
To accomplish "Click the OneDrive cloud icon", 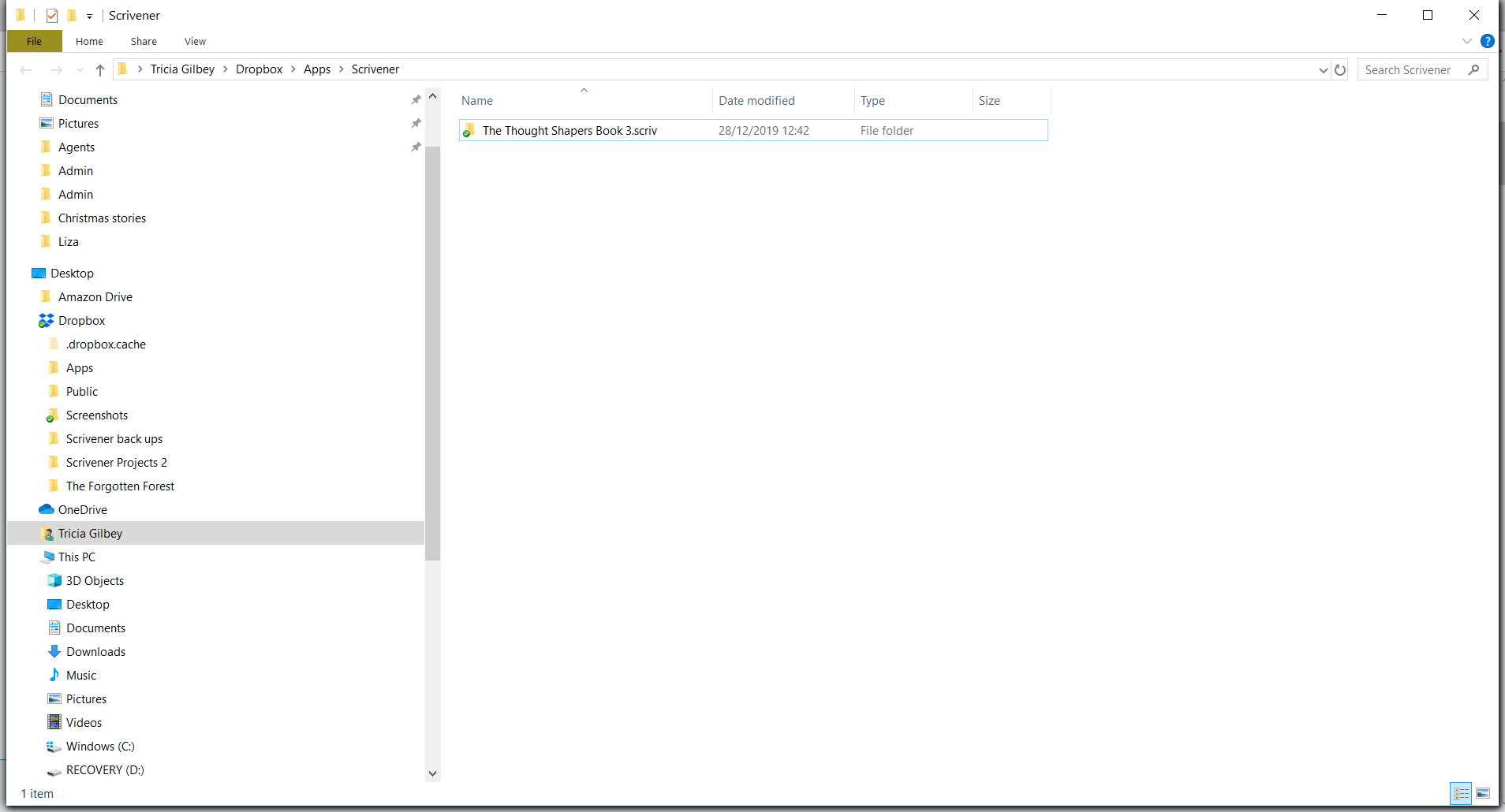I will [x=47, y=509].
